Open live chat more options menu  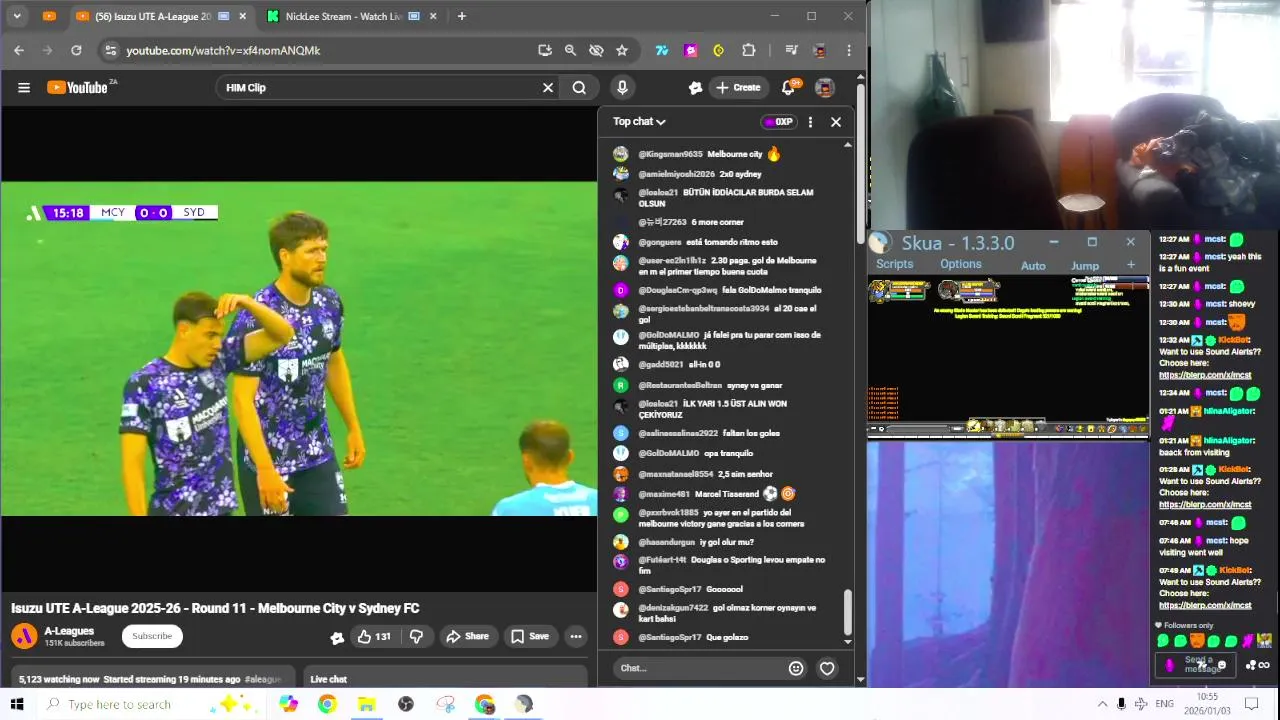(x=810, y=122)
